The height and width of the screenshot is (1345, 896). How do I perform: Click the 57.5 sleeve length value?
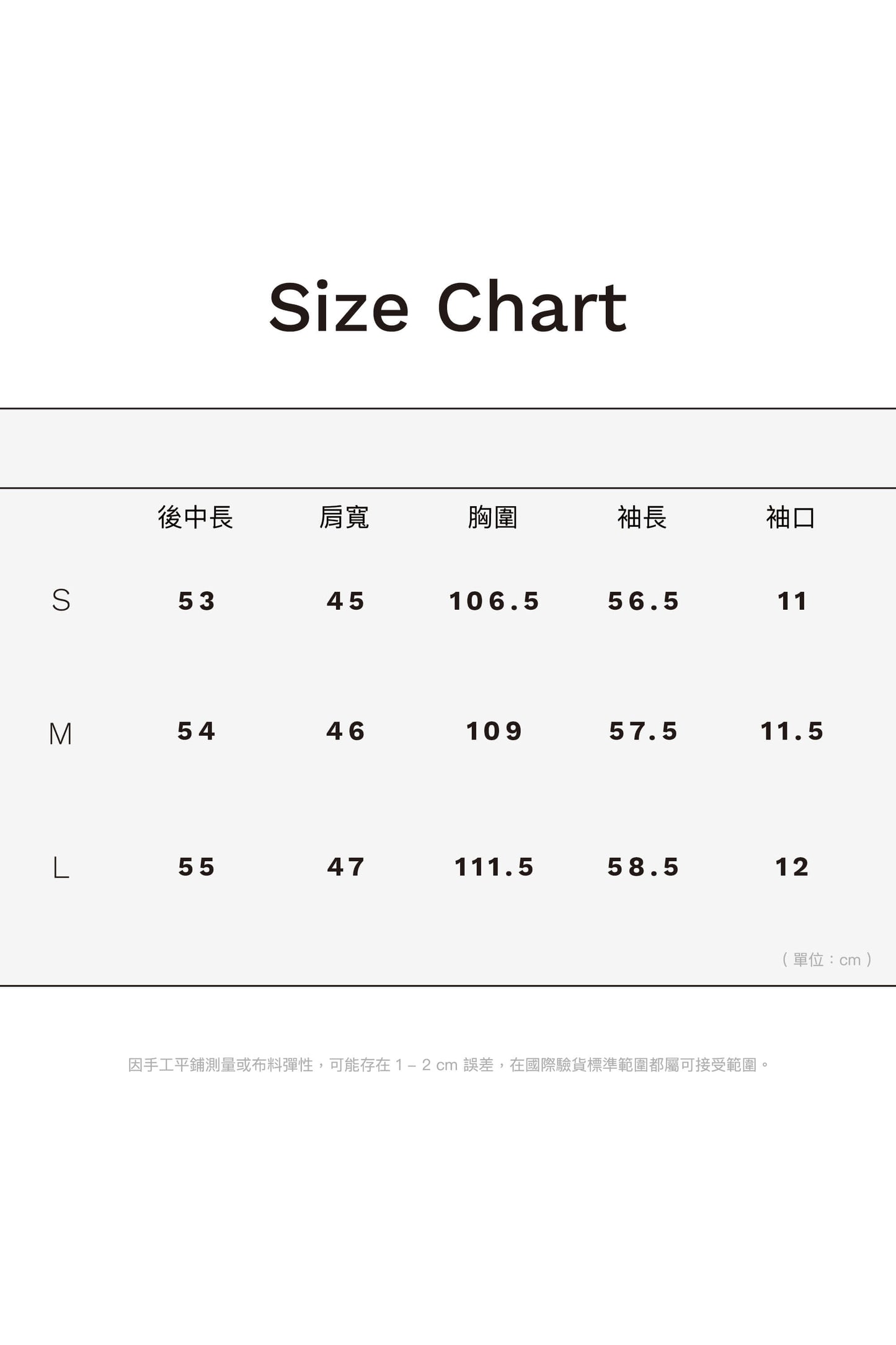point(643,731)
